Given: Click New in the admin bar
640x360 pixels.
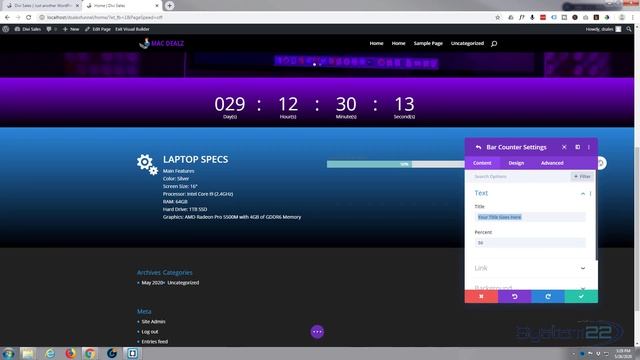Looking at the screenshot, I should [71, 29].
